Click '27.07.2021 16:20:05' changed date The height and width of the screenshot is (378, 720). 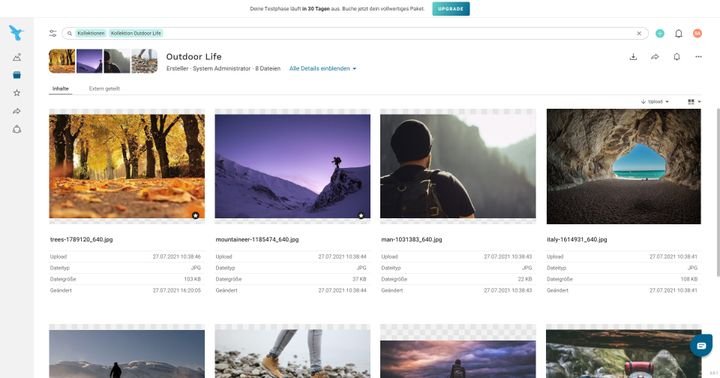tap(177, 290)
